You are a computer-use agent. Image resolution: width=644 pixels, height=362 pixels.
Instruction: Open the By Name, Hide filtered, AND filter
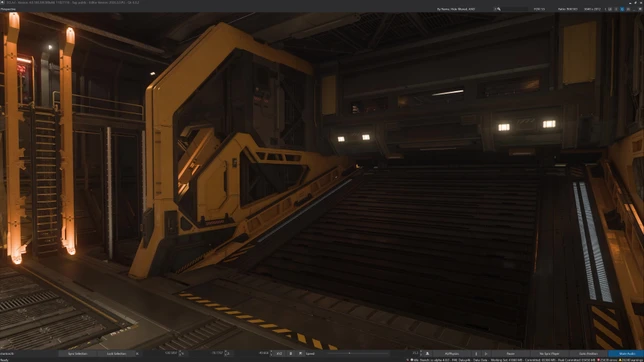click(x=456, y=9)
